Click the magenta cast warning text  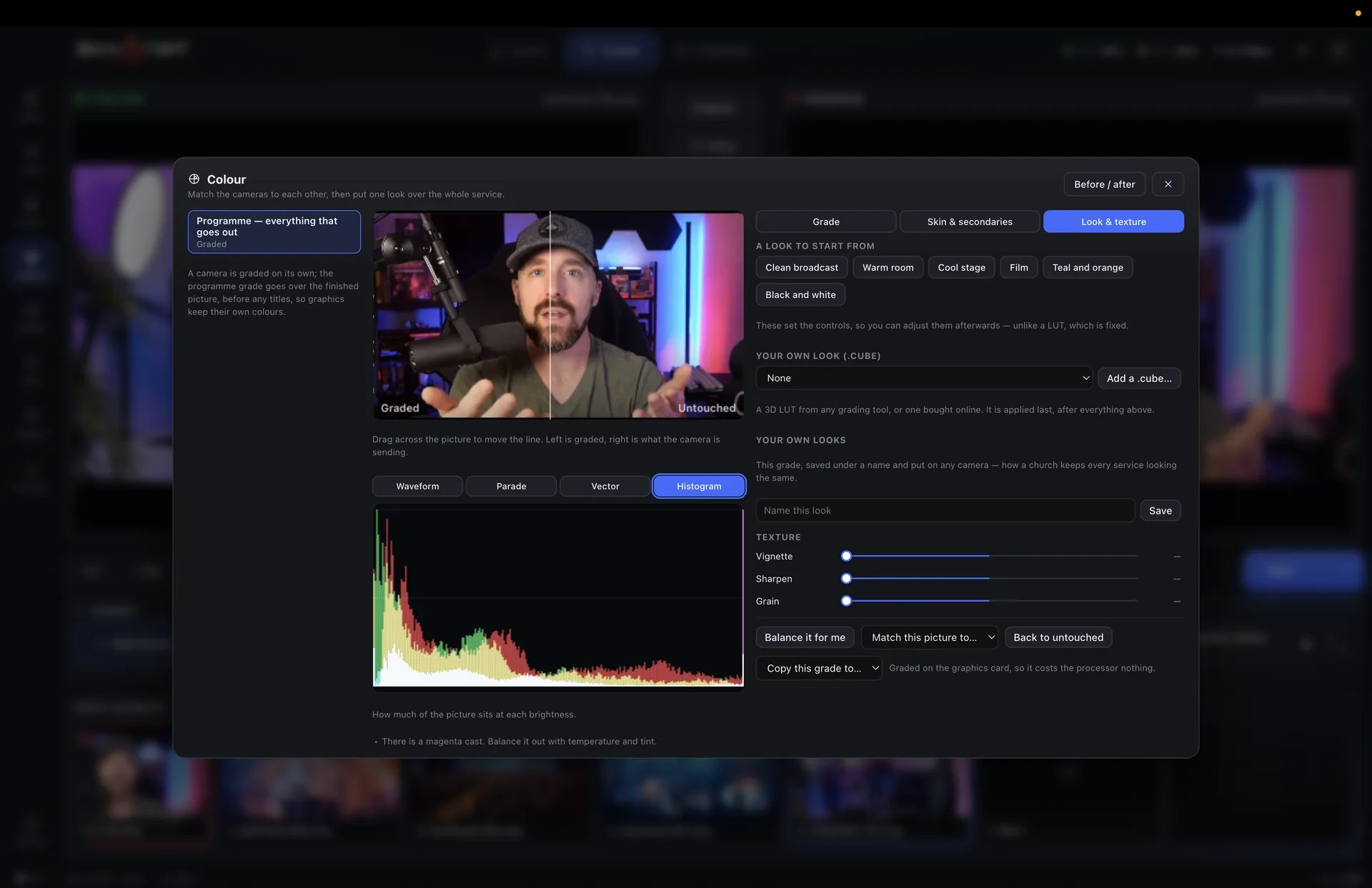(519, 742)
